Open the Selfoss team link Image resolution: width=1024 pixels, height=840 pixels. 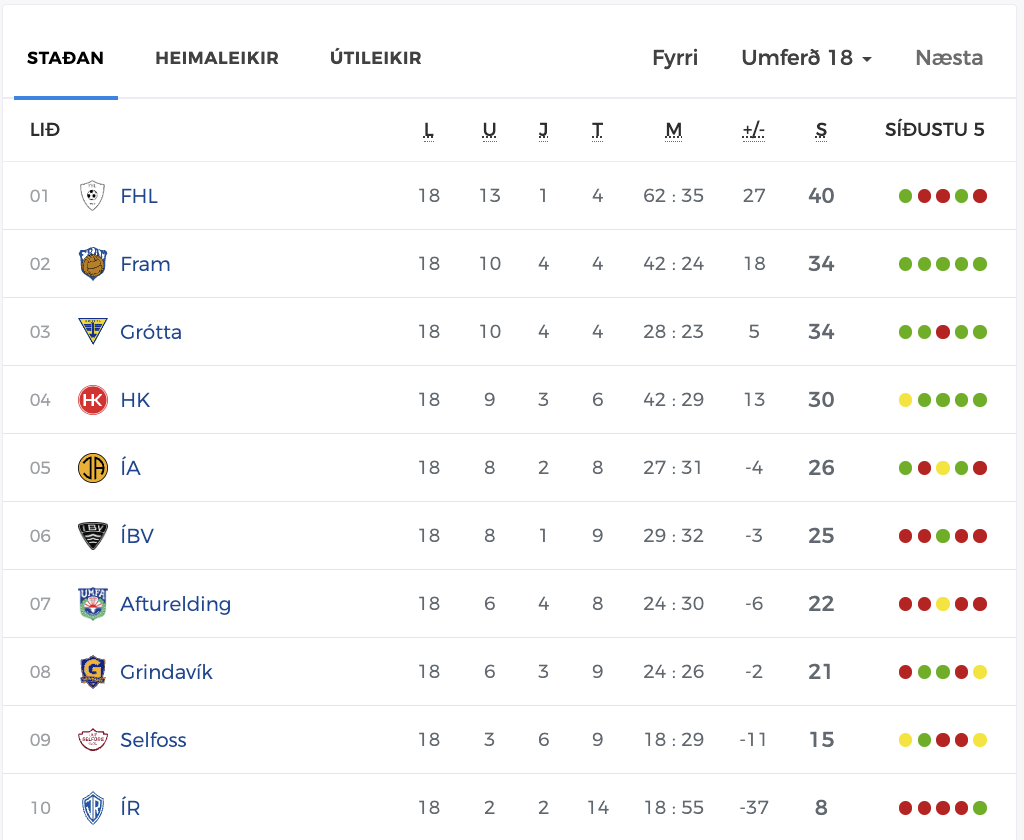153,740
